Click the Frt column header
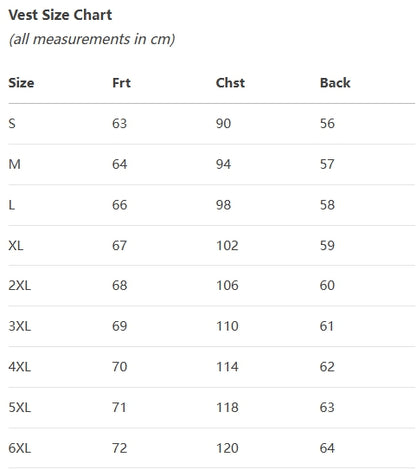Viewport: 416px width, 470px height. point(121,83)
